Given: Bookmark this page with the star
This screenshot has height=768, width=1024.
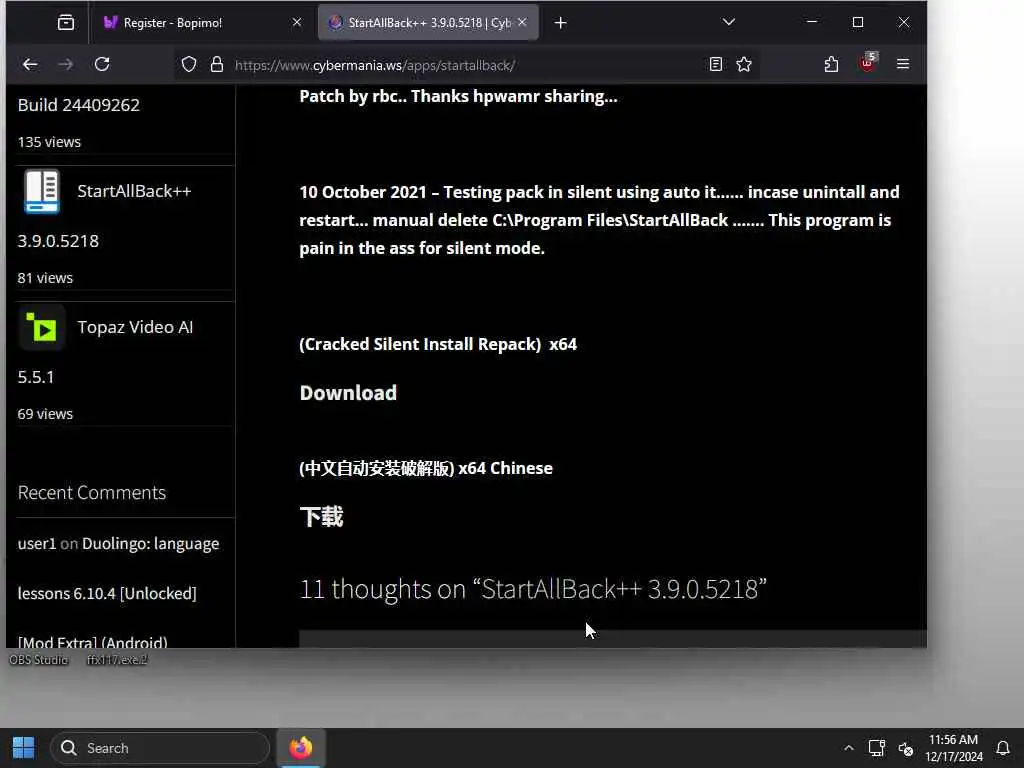Looking at the screenshot, I should [x=744, y=64].
